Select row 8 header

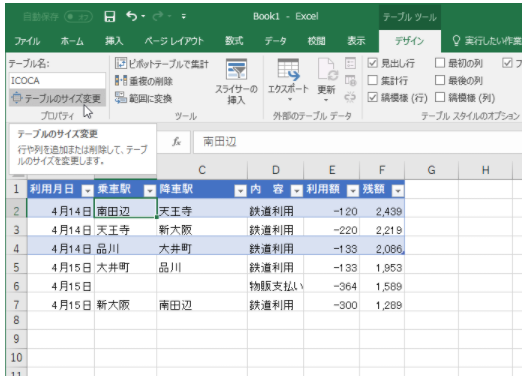16,320
